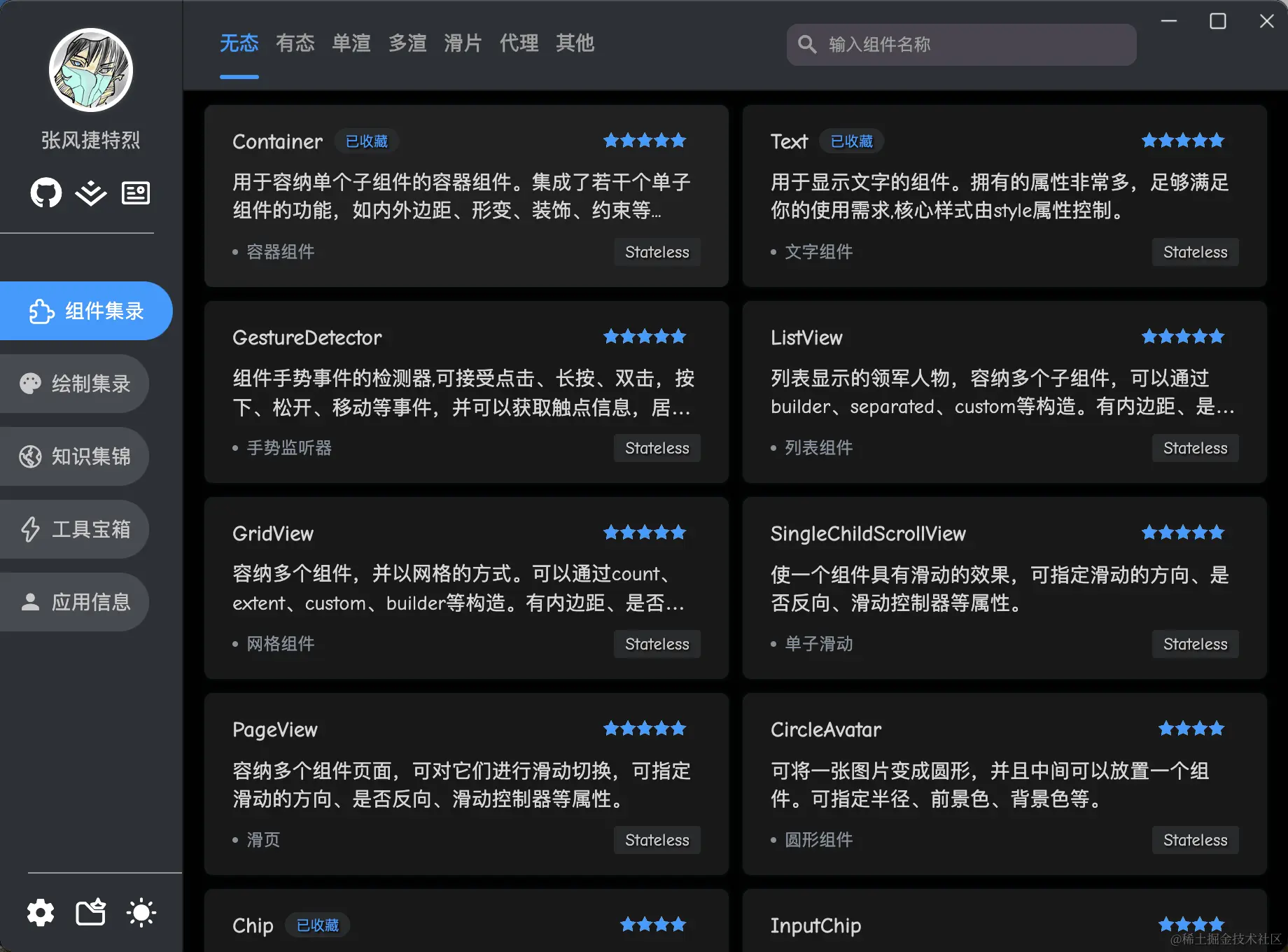Open the Chip component title
This screenshot has width=1288, height=952.
point(253,925)
